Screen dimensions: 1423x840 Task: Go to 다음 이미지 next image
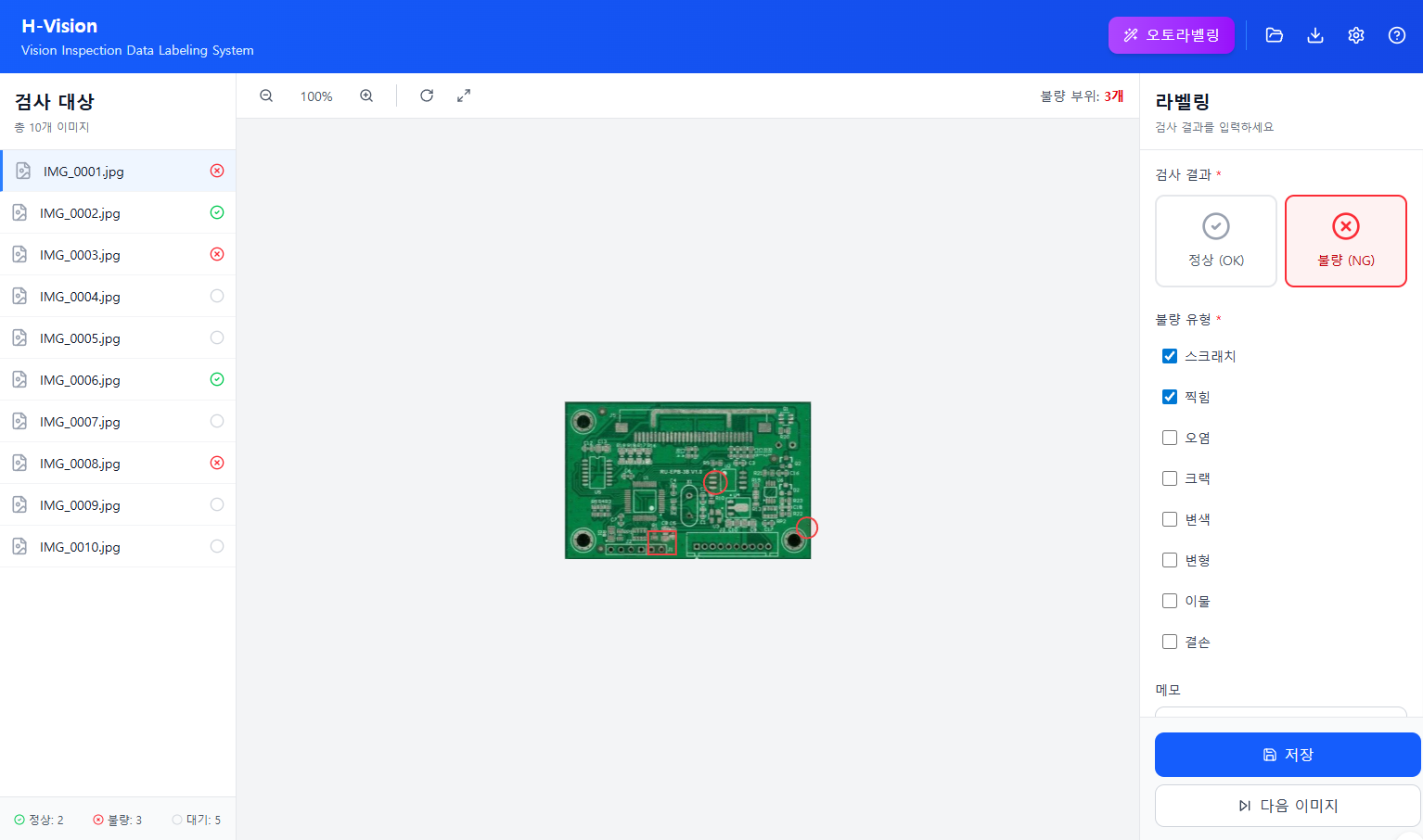coord(1288,806)
